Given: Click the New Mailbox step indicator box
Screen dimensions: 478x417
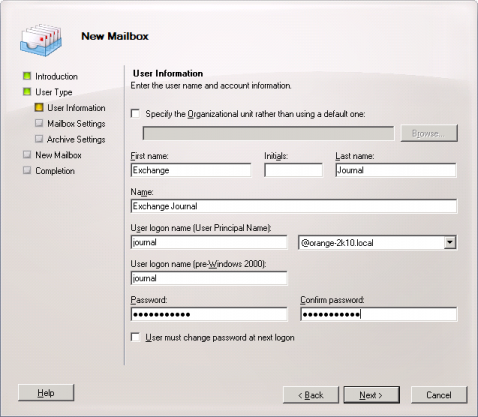Looking at the screenshot, I should coord(27,154).
